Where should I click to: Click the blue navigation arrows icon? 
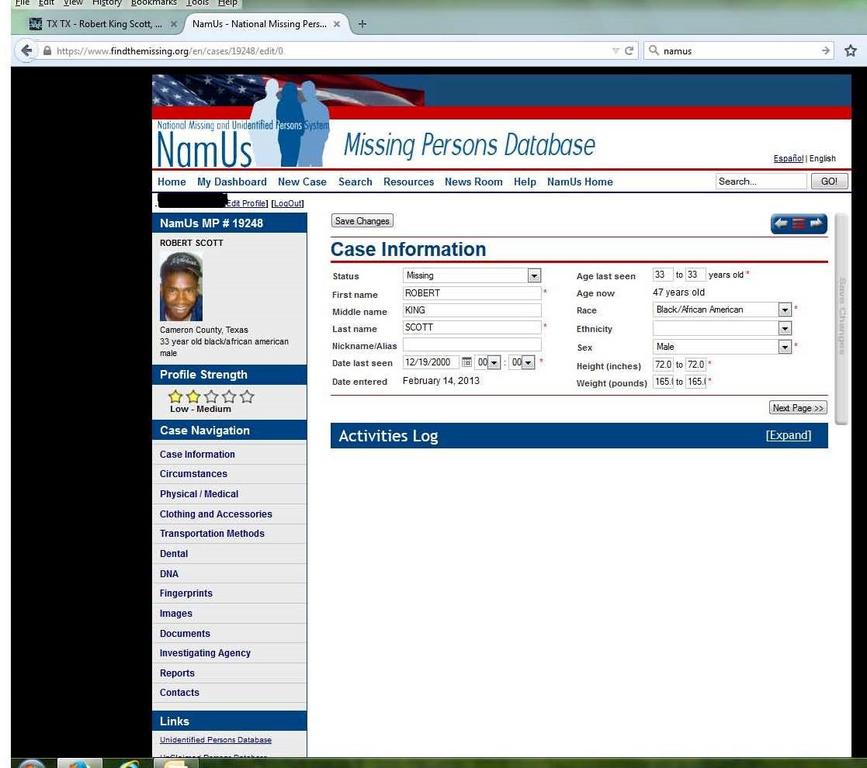click(x=799, y=223)
